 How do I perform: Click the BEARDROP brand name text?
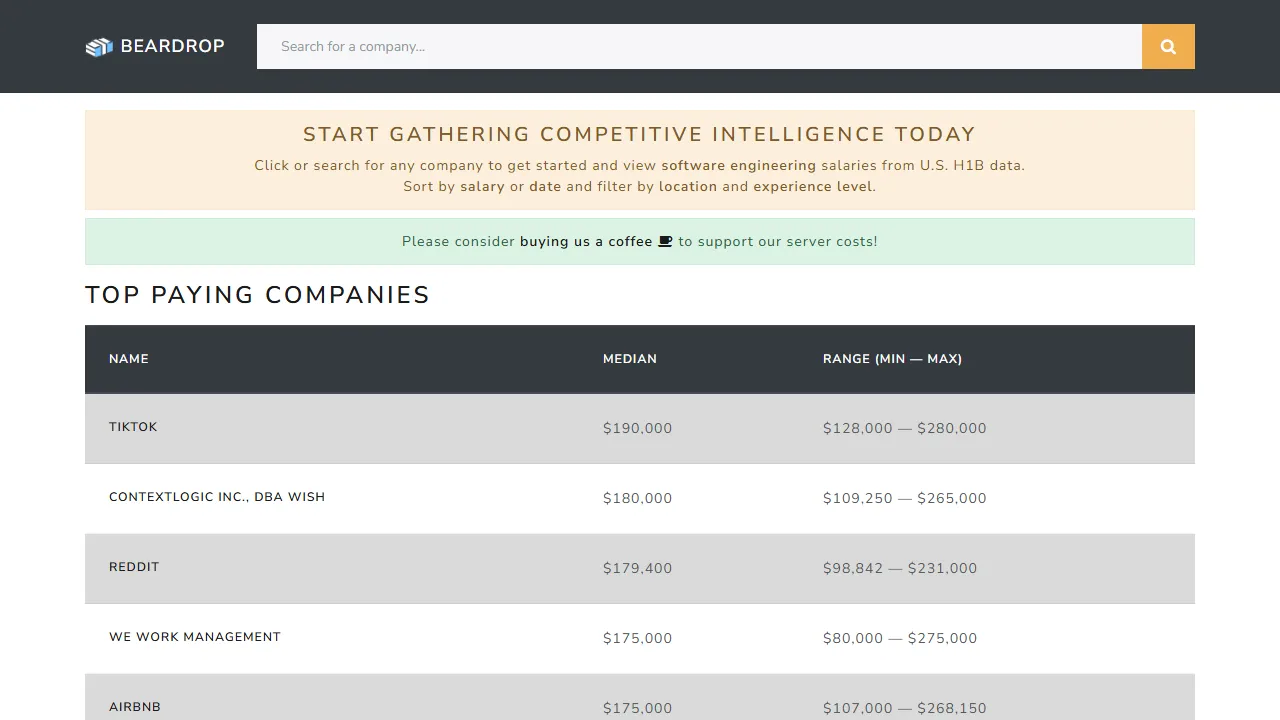point(172,45)
